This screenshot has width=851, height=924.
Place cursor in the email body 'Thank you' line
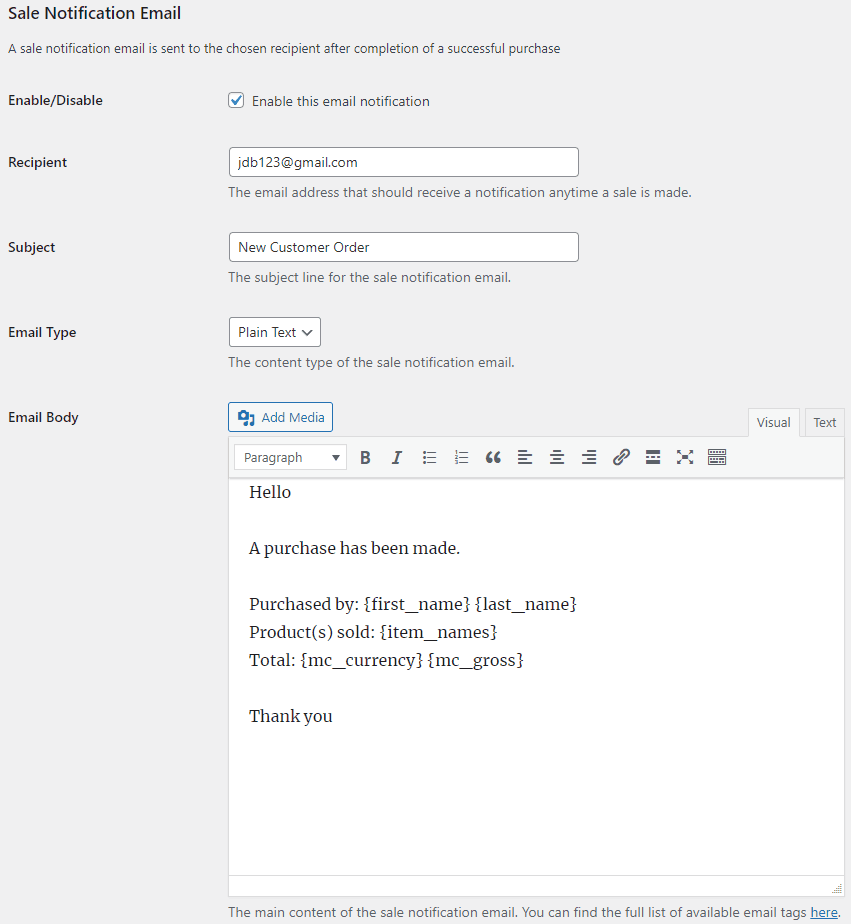(x=291, y=716)
